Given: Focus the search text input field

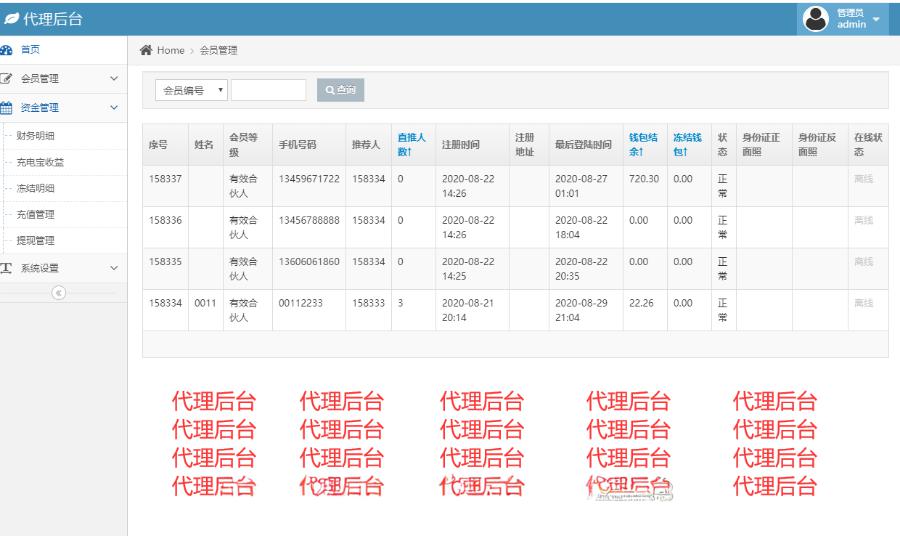Looking at the screenshot, I should (x=269, y=90).
